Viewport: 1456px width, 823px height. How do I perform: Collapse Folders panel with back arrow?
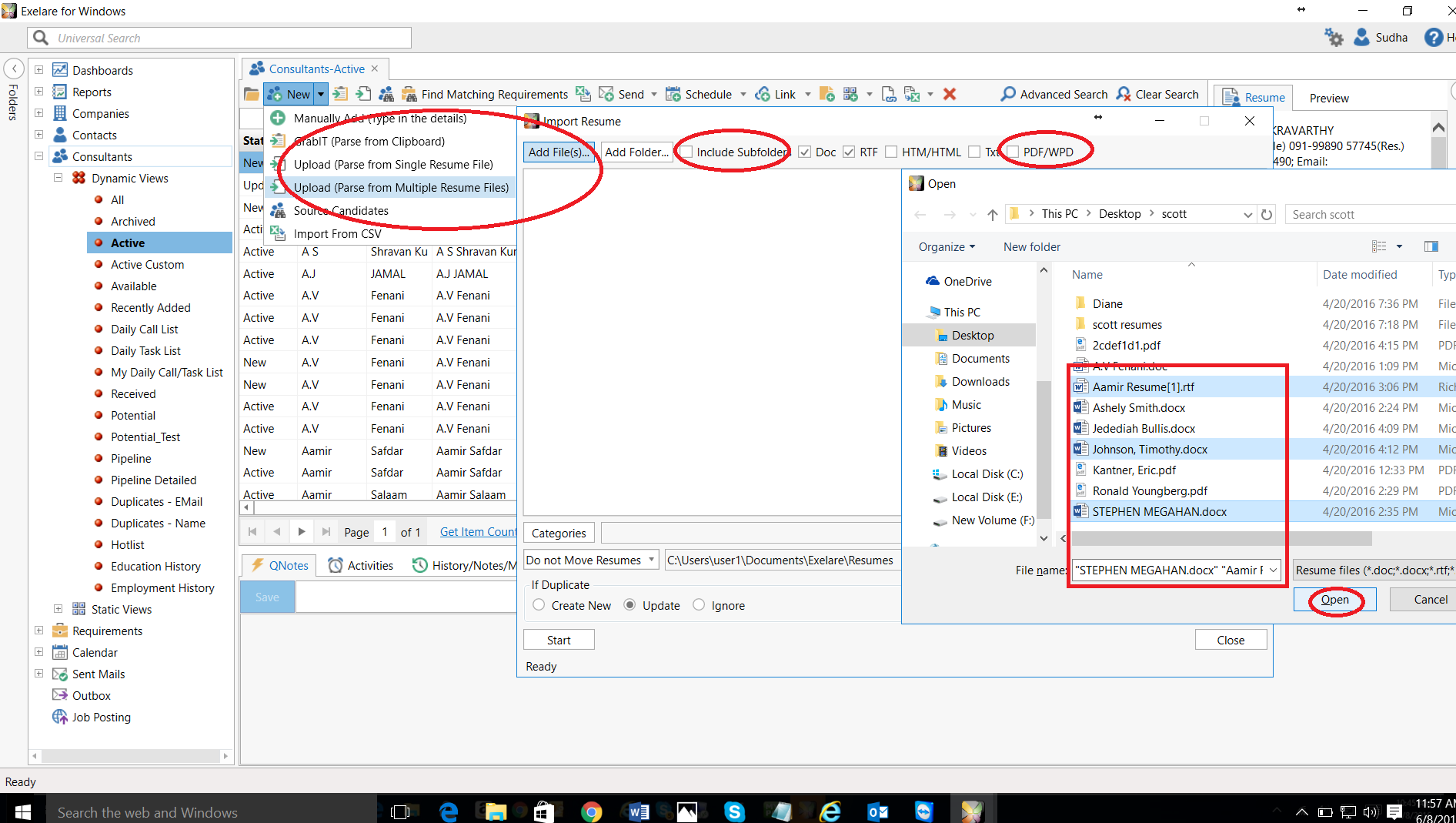point(14,69)
